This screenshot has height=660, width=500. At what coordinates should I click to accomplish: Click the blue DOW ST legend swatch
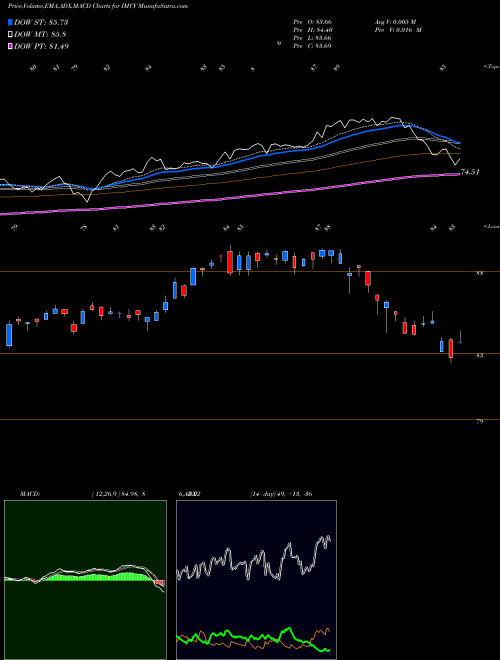(11, 22)
